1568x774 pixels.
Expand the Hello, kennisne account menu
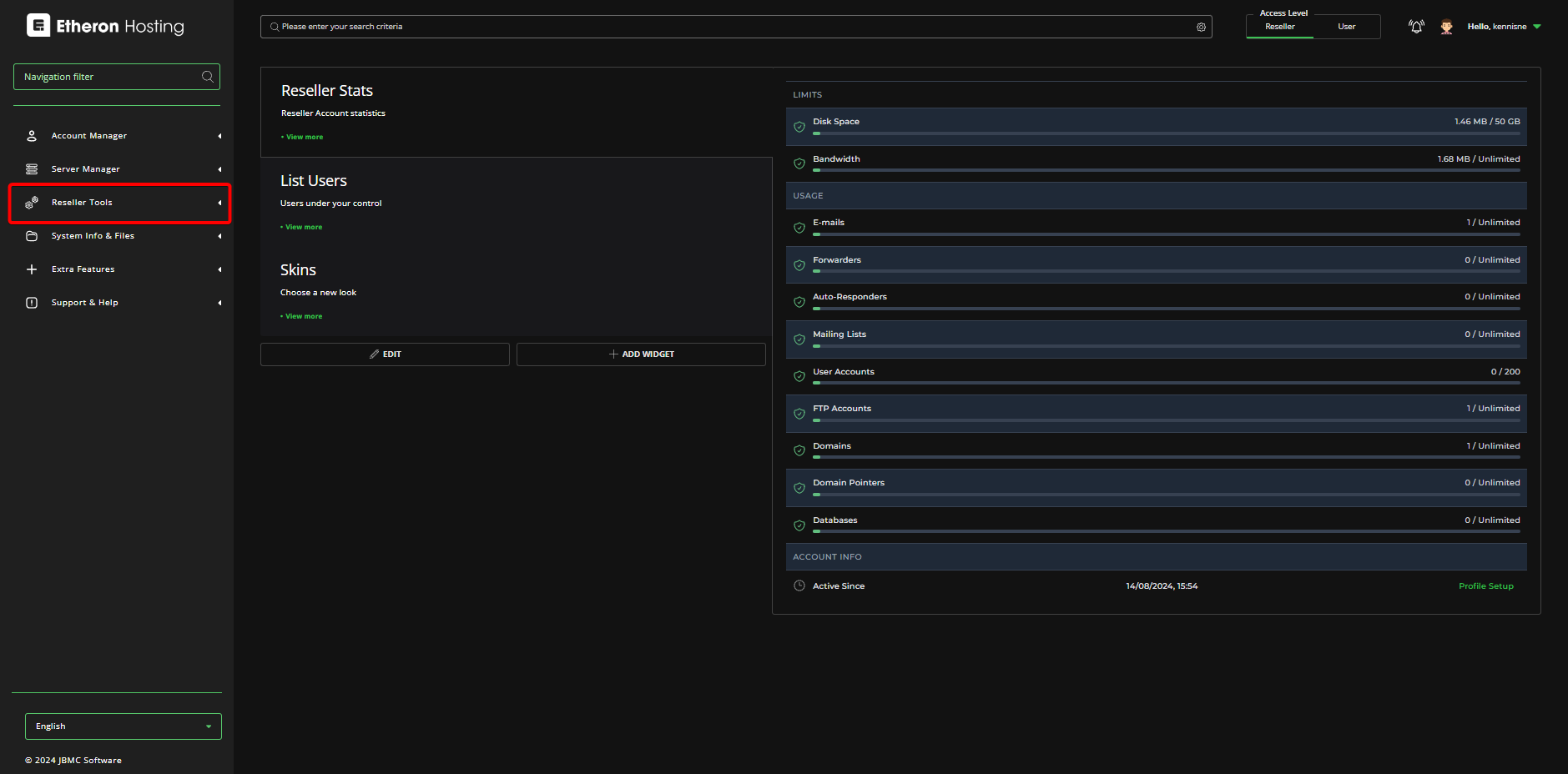1504,27
